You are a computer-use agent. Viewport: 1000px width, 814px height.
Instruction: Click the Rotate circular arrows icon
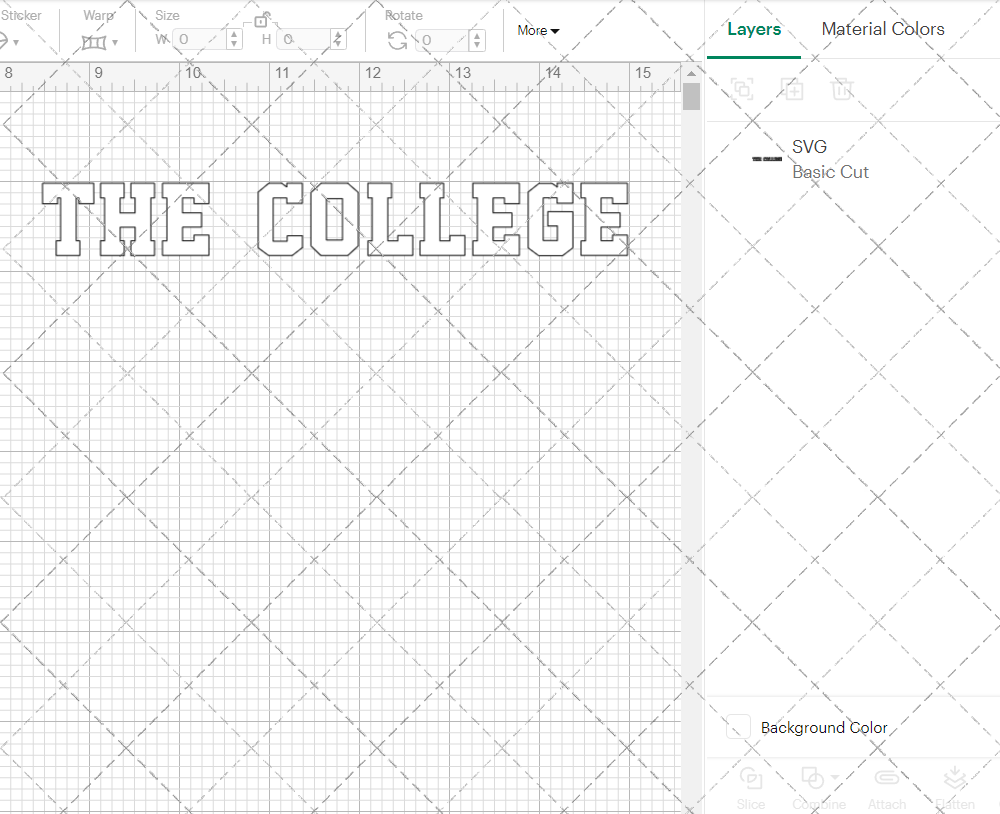[x=397, y=40]
